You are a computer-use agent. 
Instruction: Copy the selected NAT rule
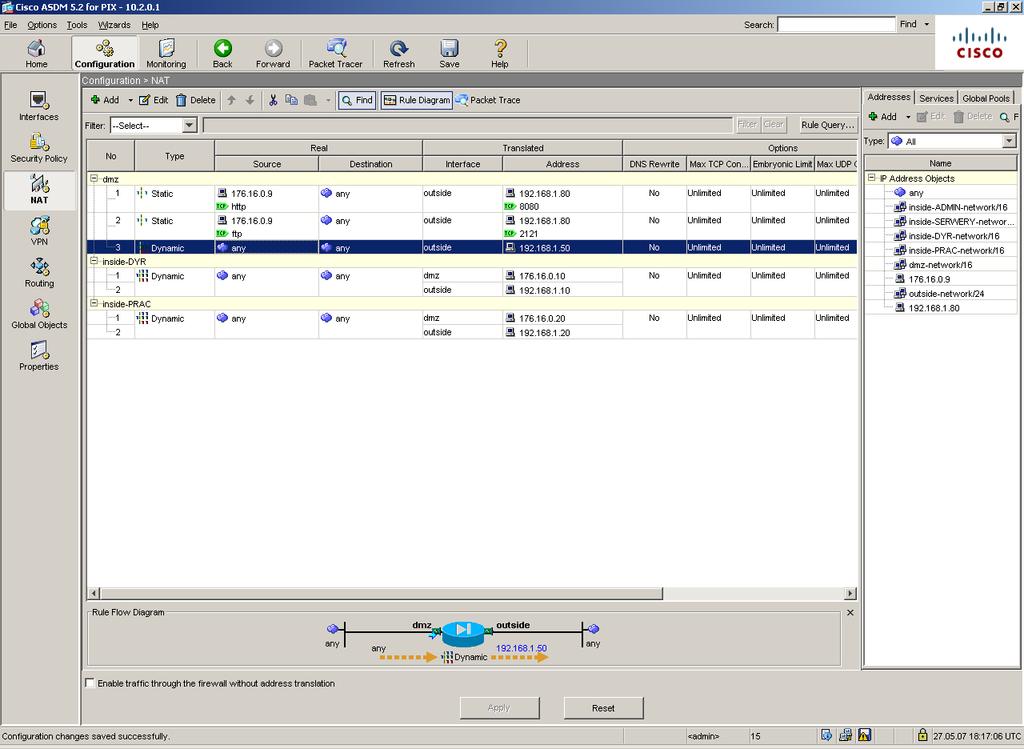coord(291,100)
